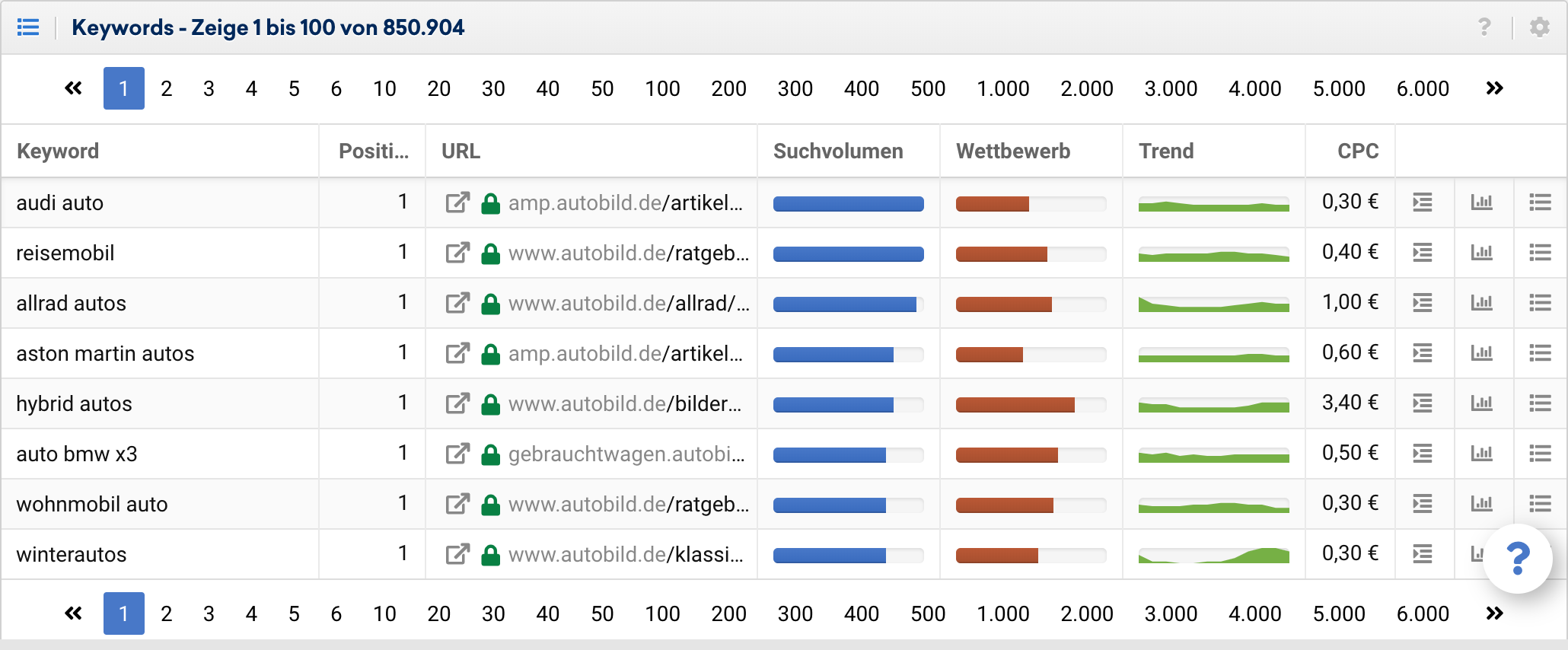
Task: Click the previous pages double arrow at bottom
Action: tap(73, 613)
